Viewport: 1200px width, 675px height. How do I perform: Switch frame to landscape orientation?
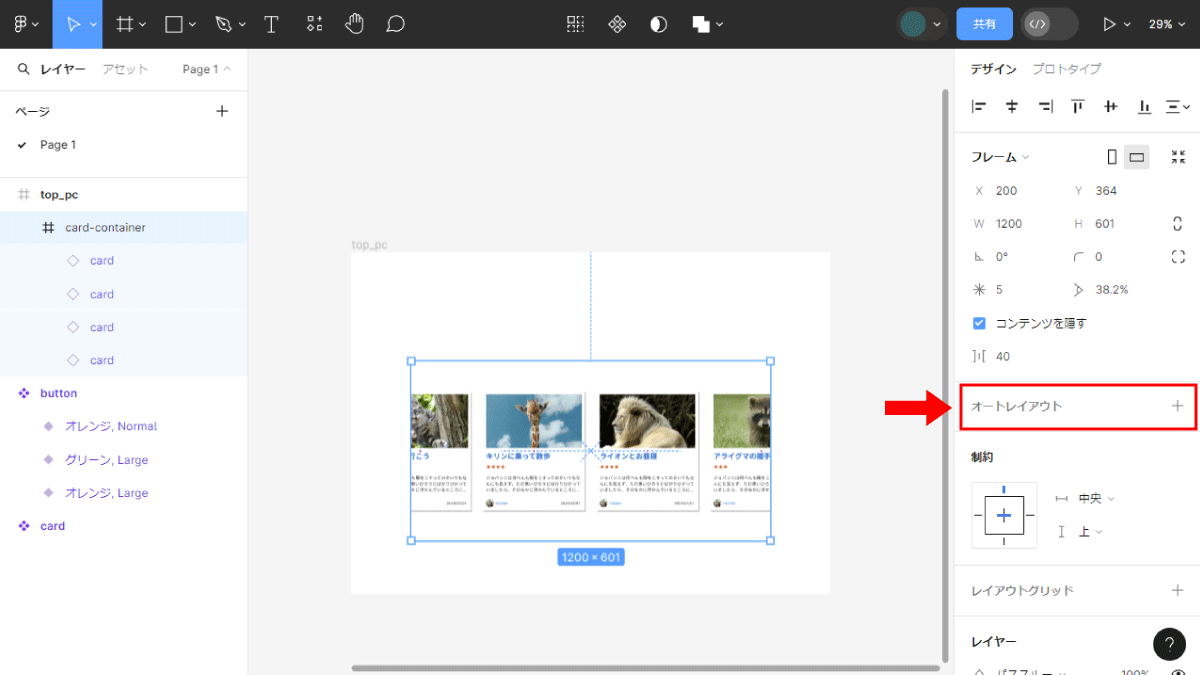[x=1137, y=157]
